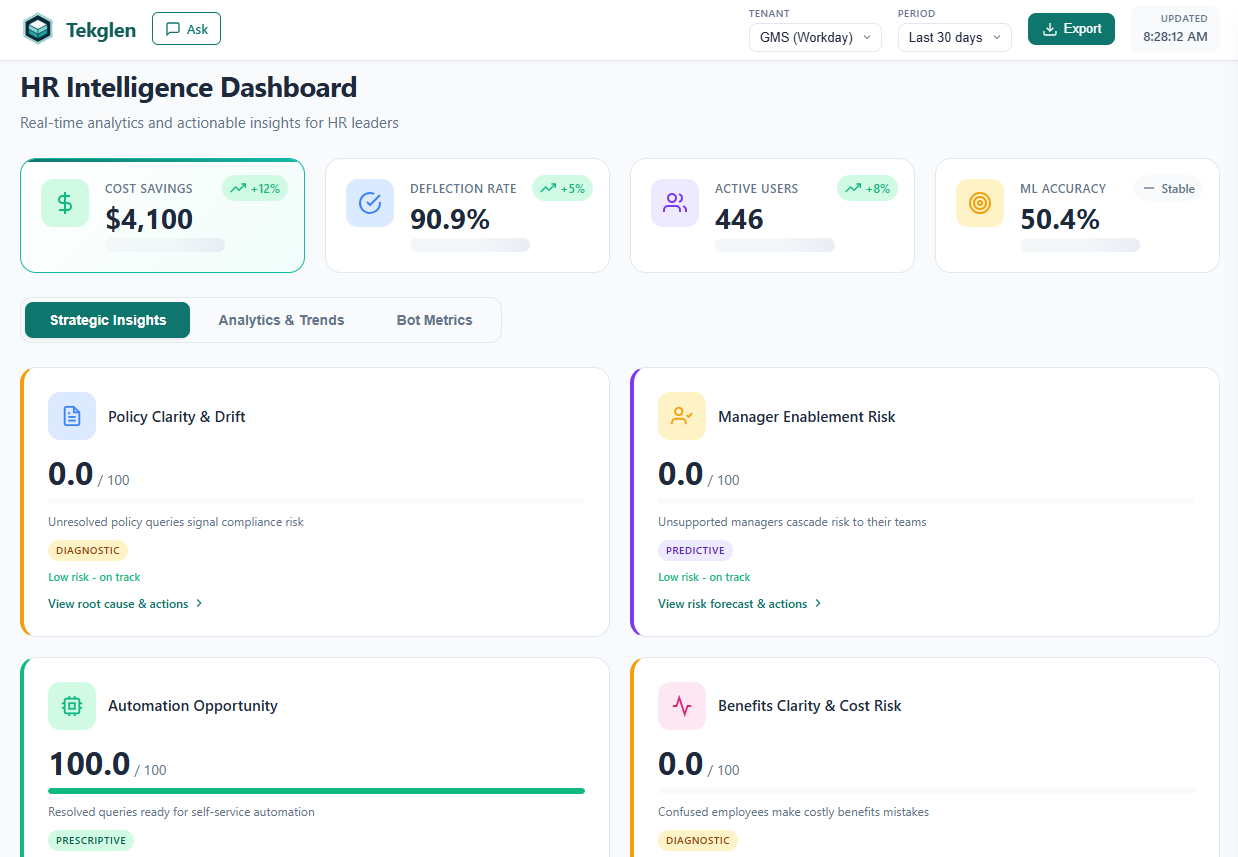Screen dimensions: 1238x857
Task: Click the download icon inside the Export button
Action: point(1049,29)
